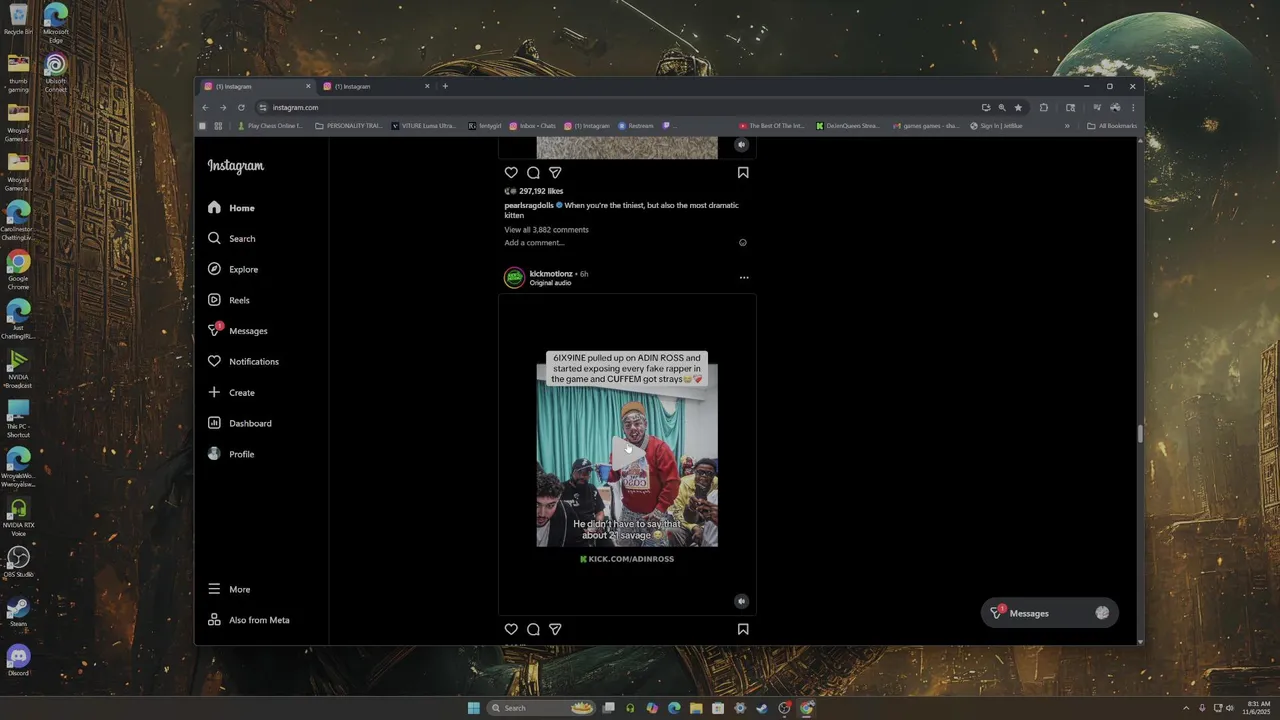Screen dimensions: 1280x720
Task: Open the Restream bookmark
Action: [636, 126]
